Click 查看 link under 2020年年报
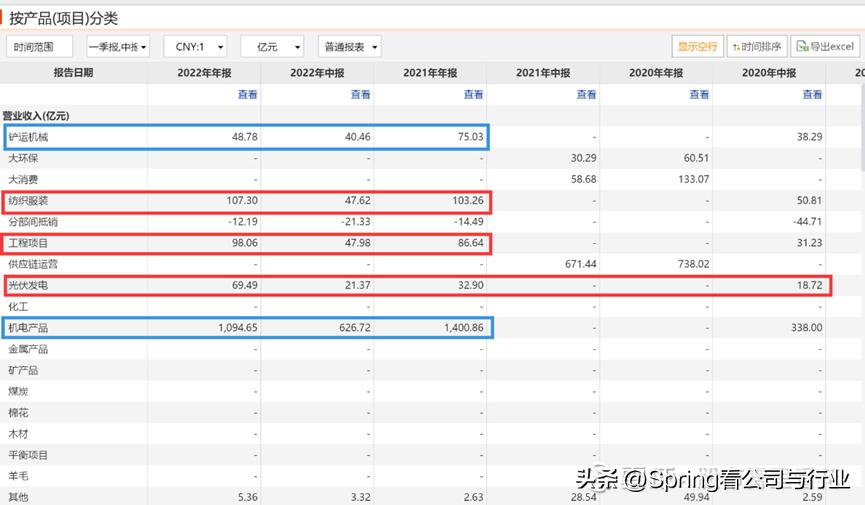865x505 pixels. tap(700, 94)
